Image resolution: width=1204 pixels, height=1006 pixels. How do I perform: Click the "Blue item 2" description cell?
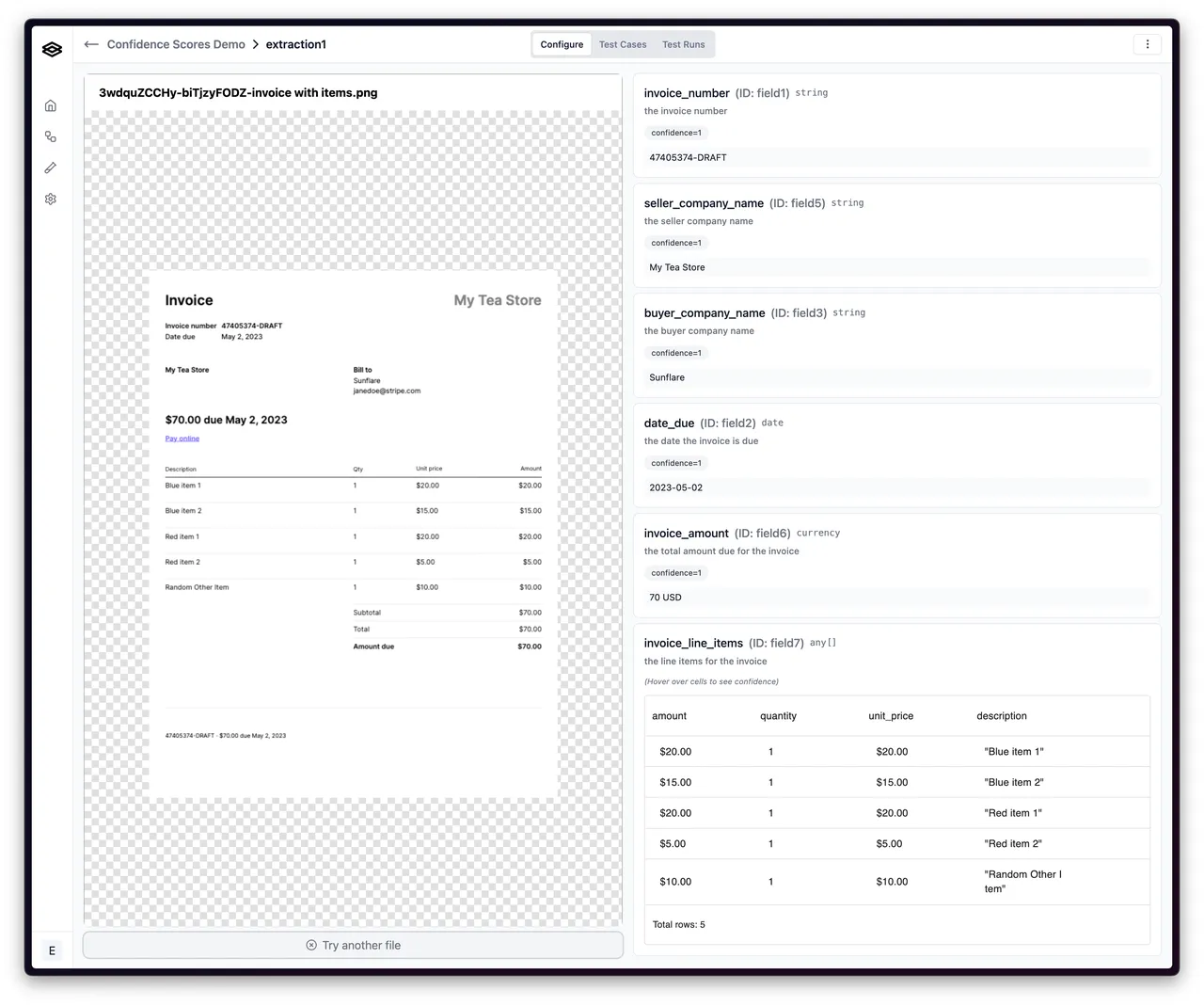(x=1014, y=783)
